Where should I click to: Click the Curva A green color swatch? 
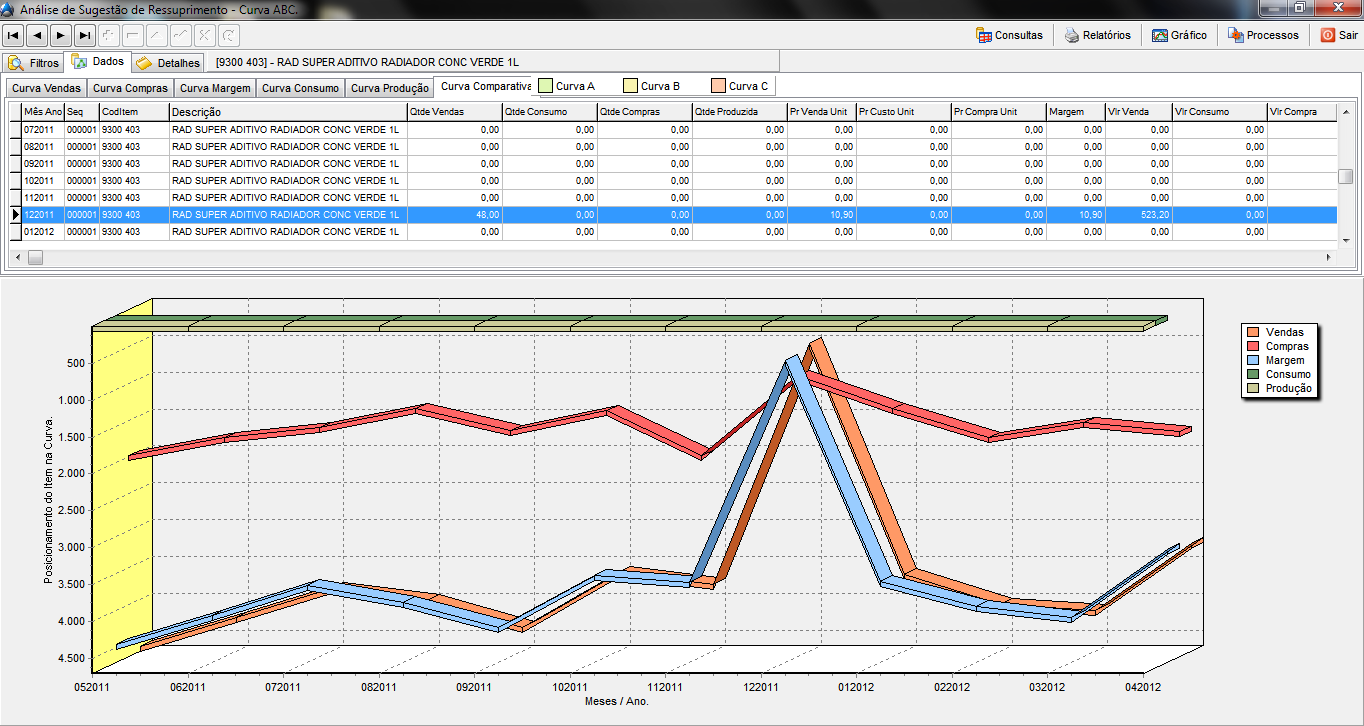click(x=546, y=86)
